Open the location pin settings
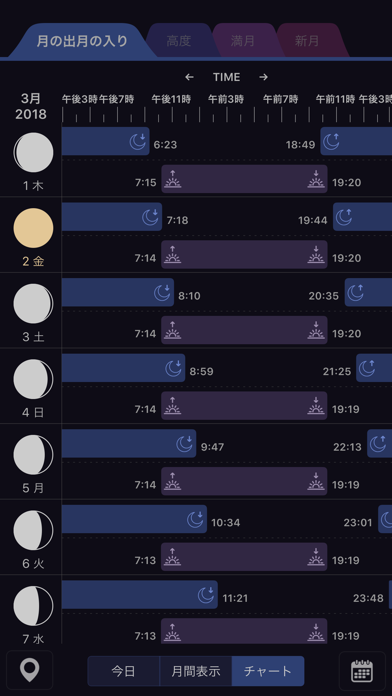 pyautogui.click(x=30, y=670)
